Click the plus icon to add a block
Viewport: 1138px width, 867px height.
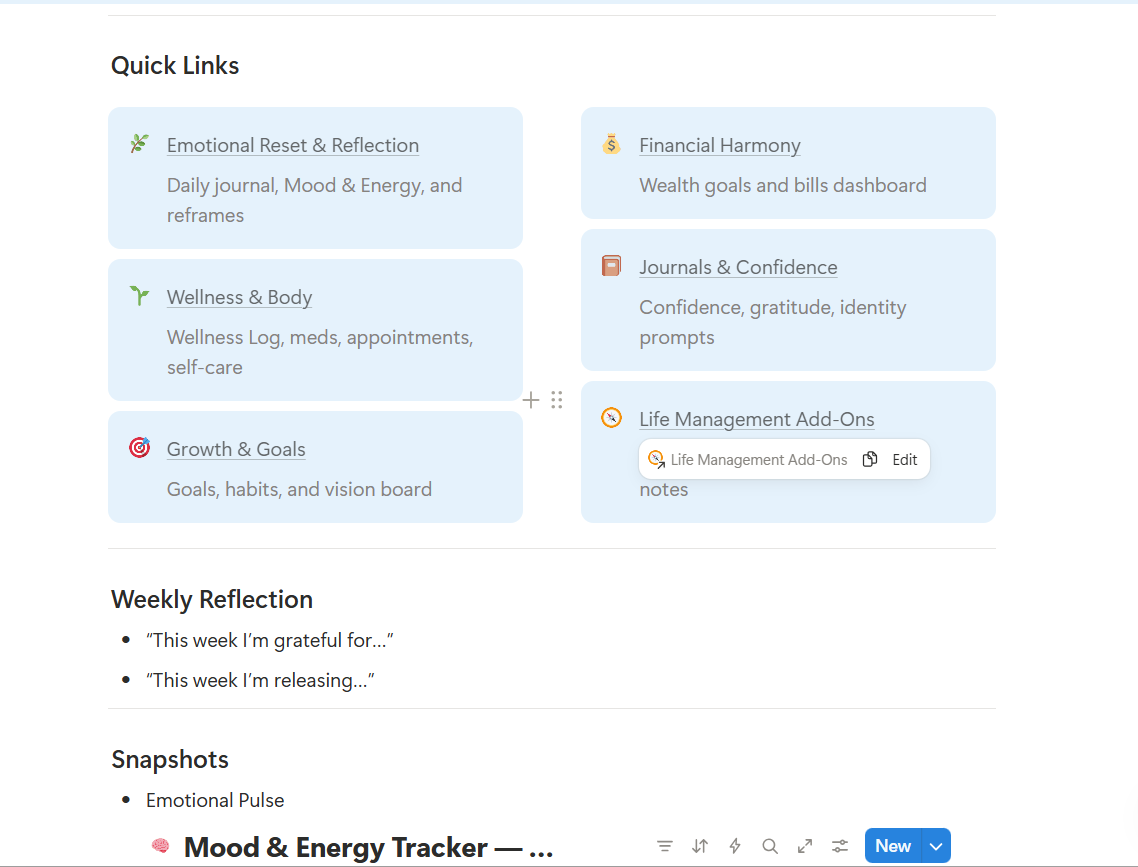pos(531,400)
